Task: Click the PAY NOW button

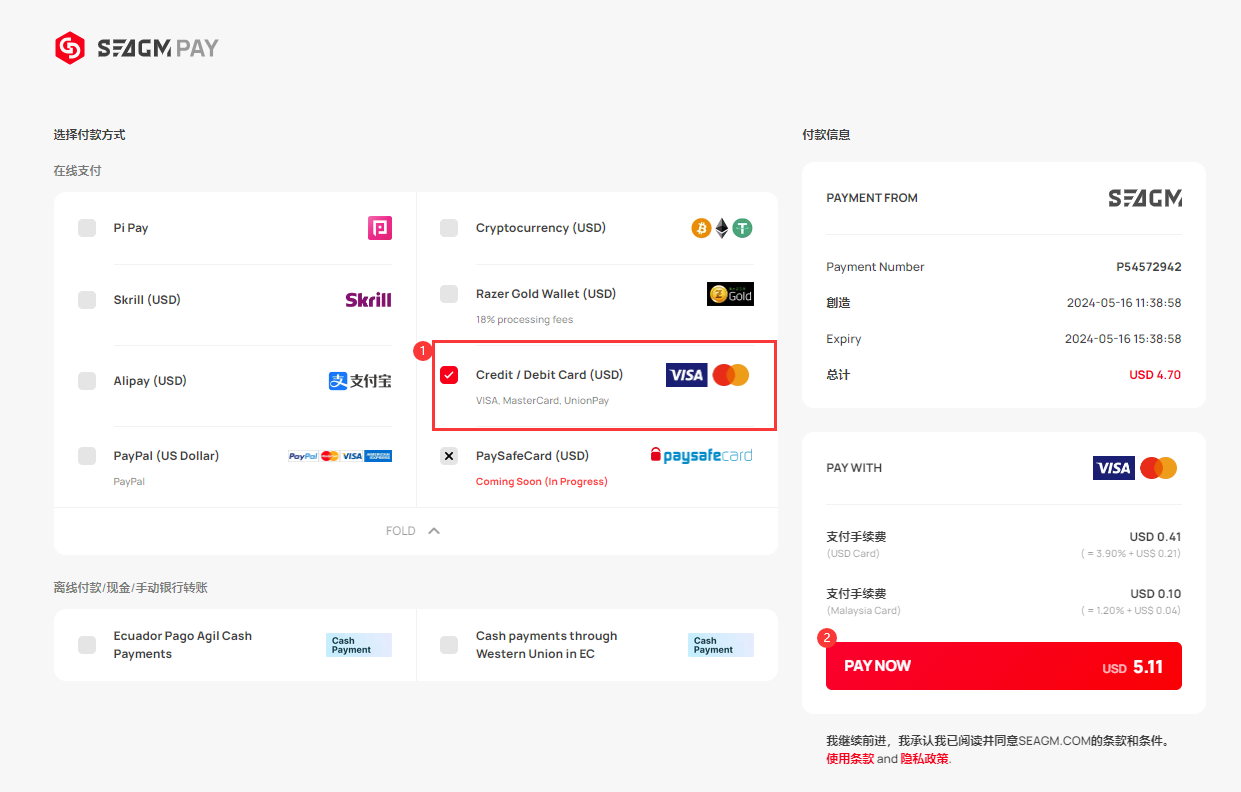Action: (x=1004, y=666)
